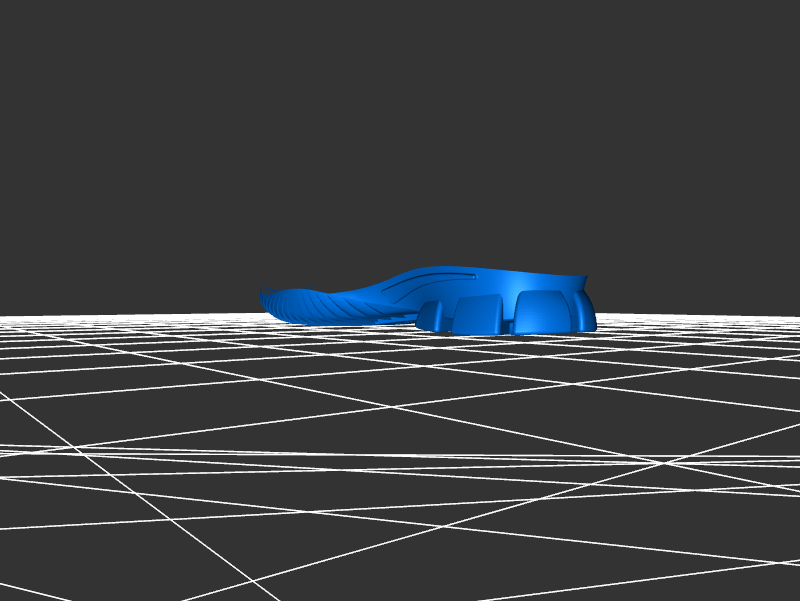Click the middle tread lug block

480,315
